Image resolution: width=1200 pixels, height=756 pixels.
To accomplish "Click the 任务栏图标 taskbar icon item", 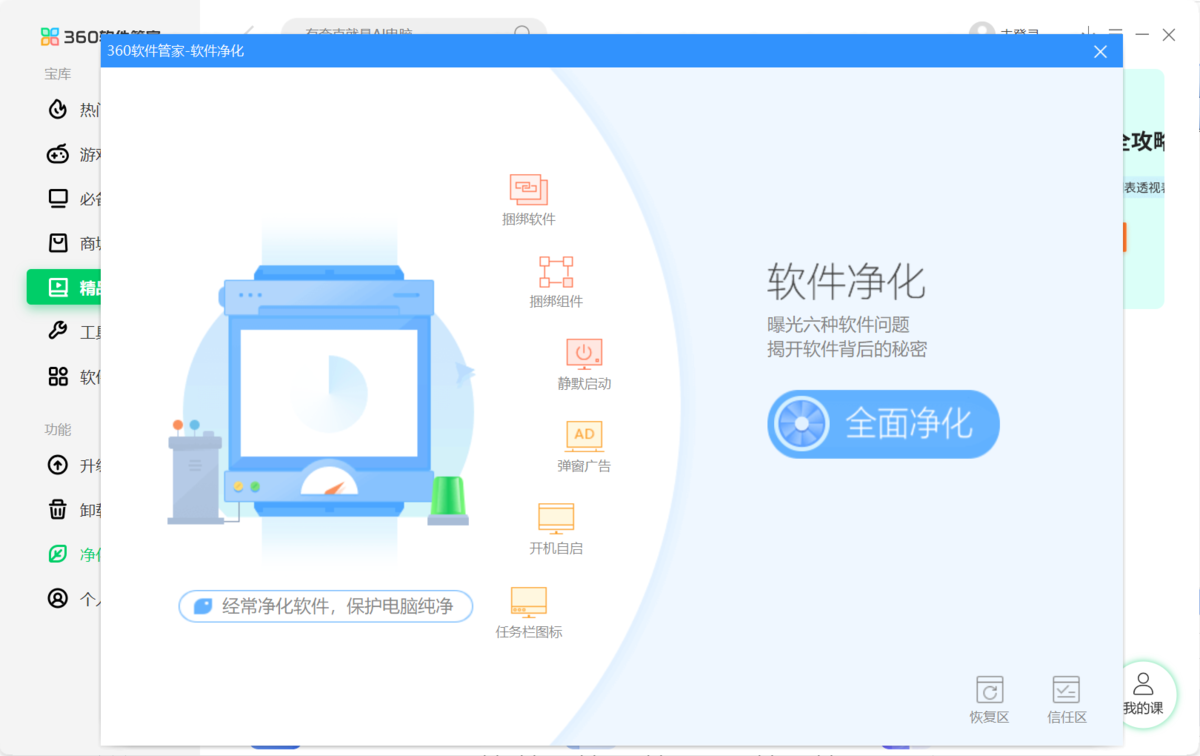I will tap(529, 601).
